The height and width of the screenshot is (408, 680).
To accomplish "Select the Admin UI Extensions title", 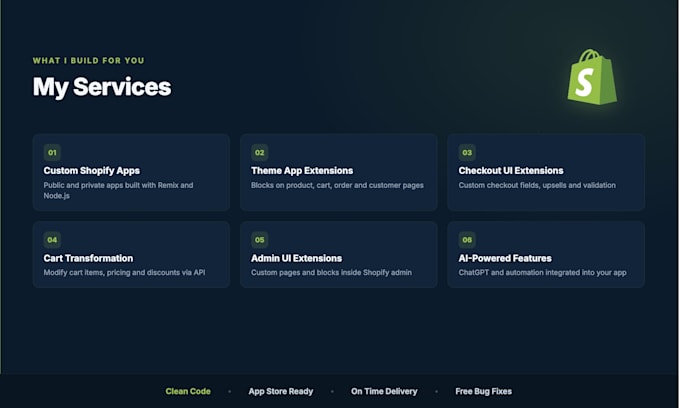I will point(296,258).
